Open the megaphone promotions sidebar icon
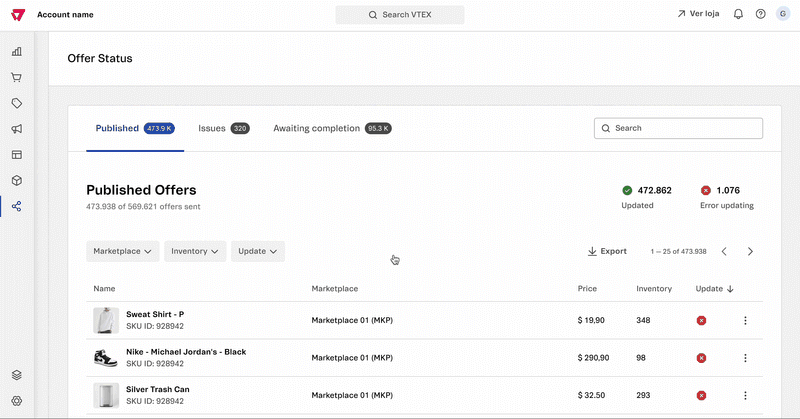 17,129
